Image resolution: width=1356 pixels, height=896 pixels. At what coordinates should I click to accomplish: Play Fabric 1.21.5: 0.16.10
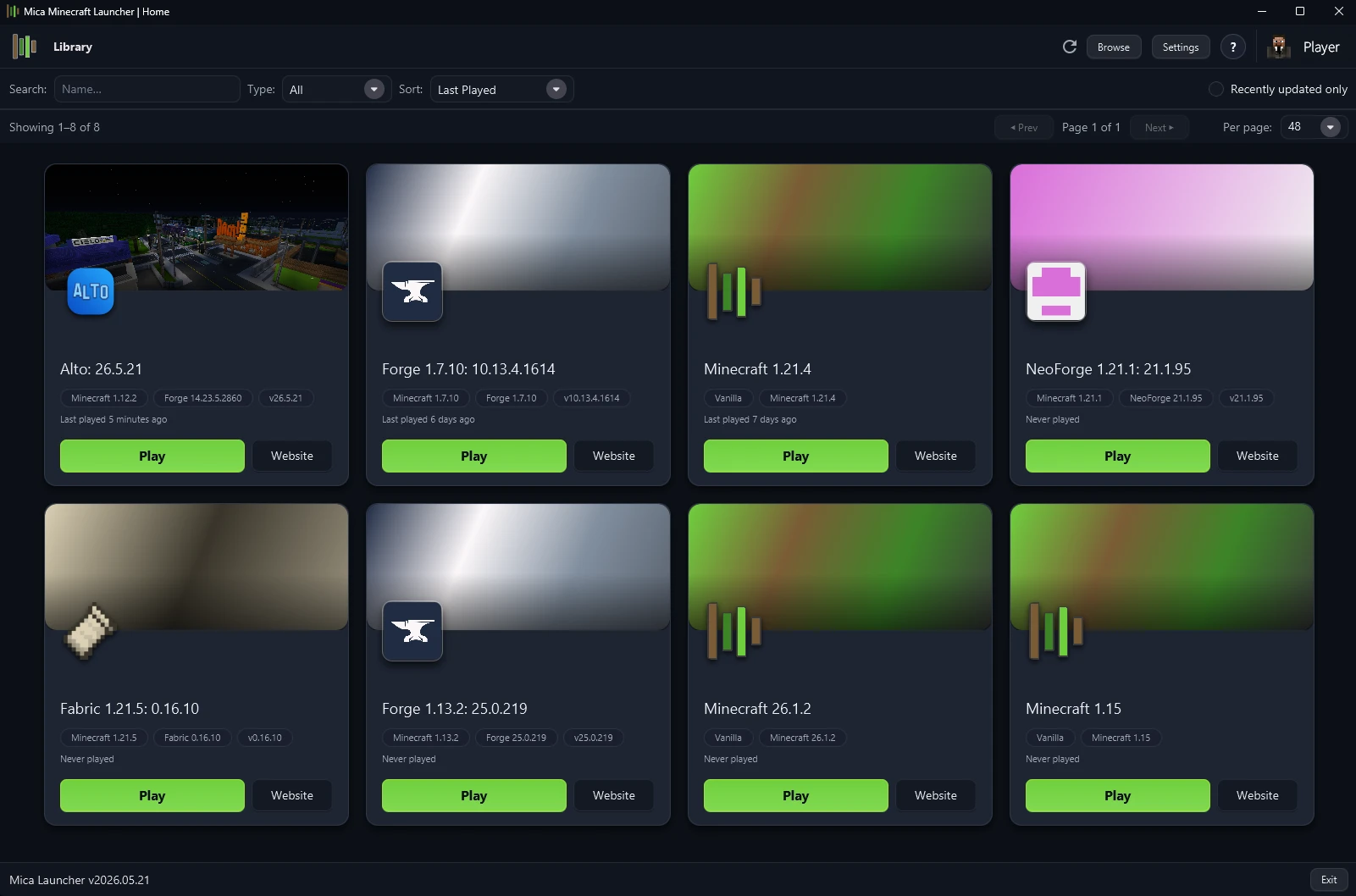point(152,795)
